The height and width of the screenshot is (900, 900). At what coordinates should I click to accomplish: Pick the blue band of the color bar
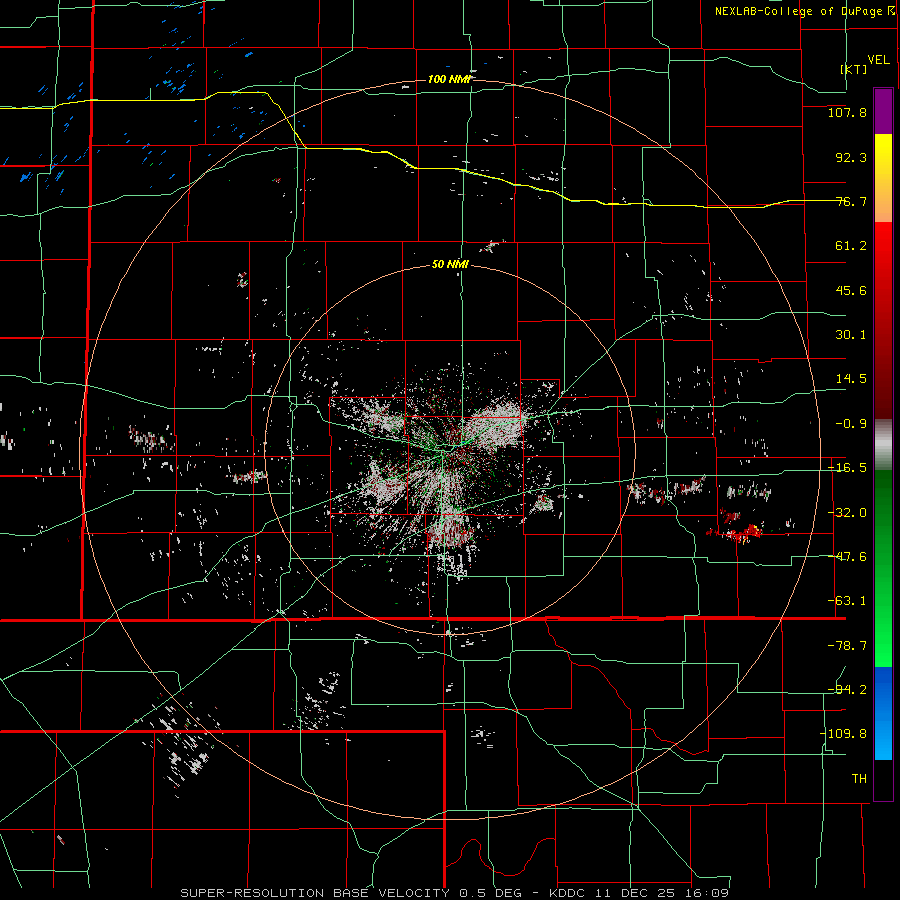click(x=883, y=713)
